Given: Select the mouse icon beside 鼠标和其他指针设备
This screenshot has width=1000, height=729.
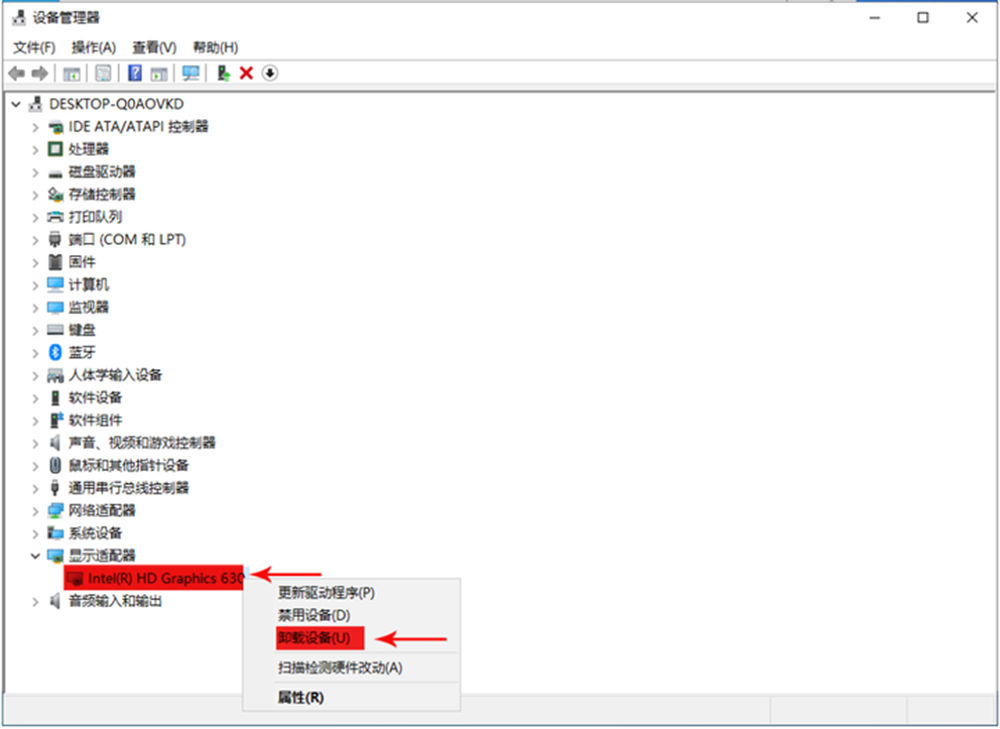Looking at the screenshot, I should click(x=55, y=465).
